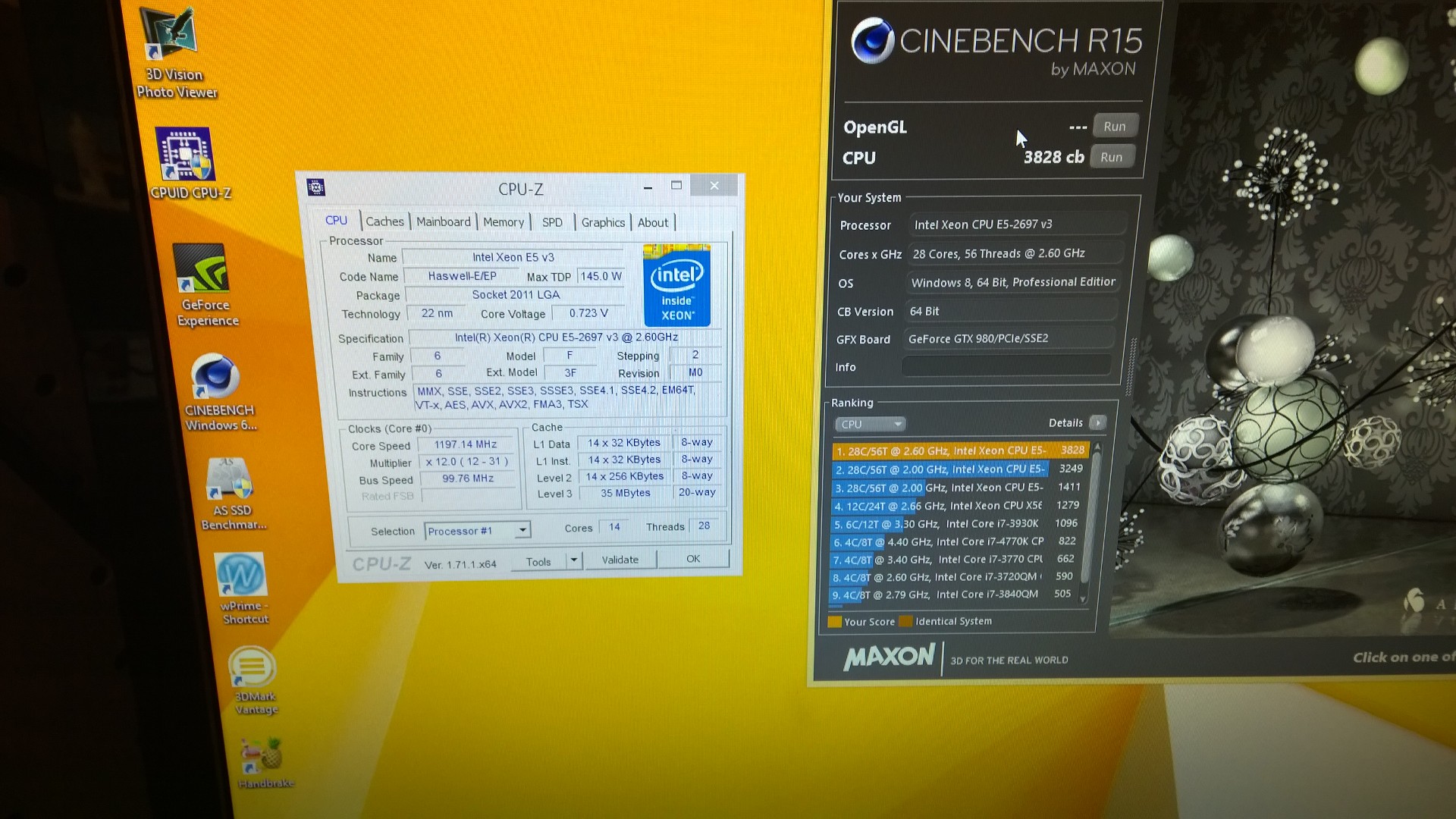Screen dimensions: 1456x819
Task: Click the GeForce GTX 980 GFX Board field
Action: click(1009, 338)
